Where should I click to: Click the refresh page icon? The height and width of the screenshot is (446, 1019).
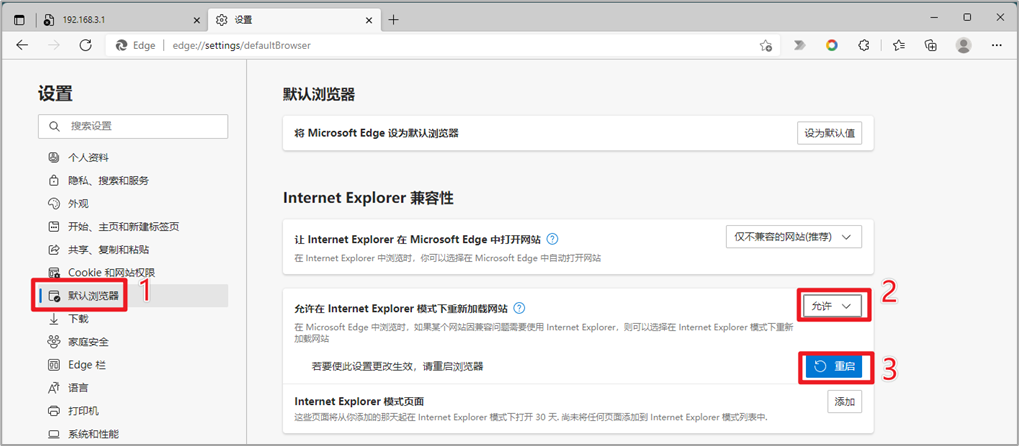85,45
